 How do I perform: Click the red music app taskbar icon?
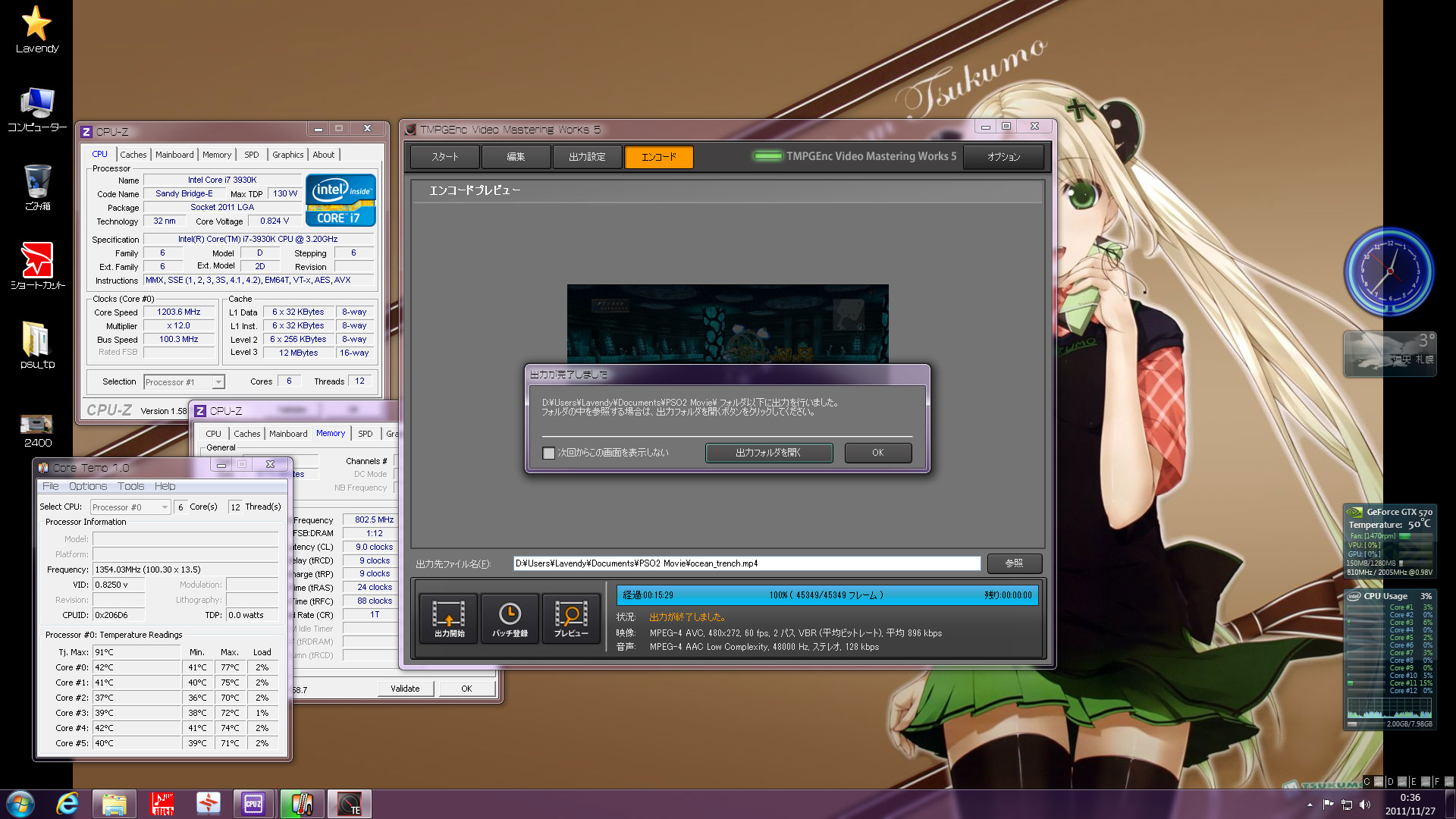(x=162, y=804)
